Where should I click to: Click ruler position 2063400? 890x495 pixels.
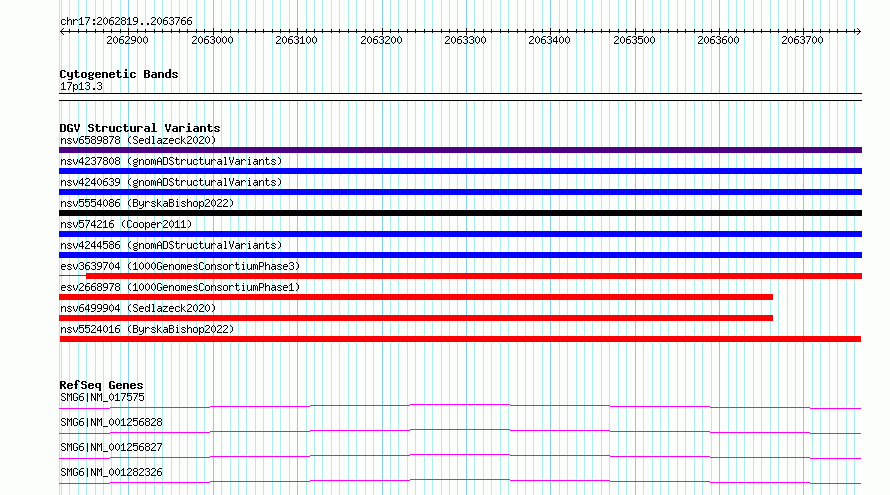click(x=549, y=40)
